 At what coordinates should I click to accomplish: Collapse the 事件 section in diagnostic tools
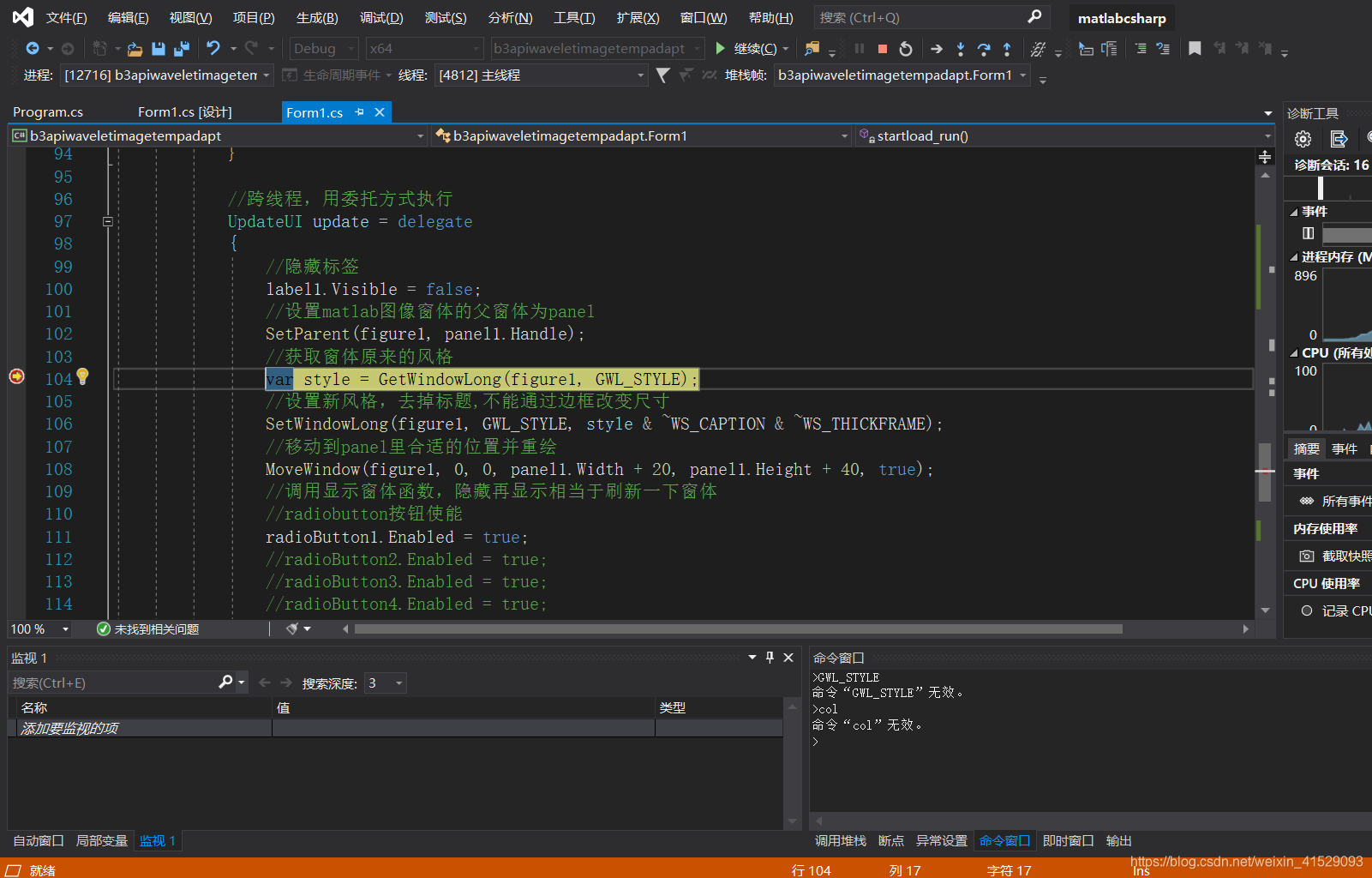pyautogui.click(x=1293, y=212)
